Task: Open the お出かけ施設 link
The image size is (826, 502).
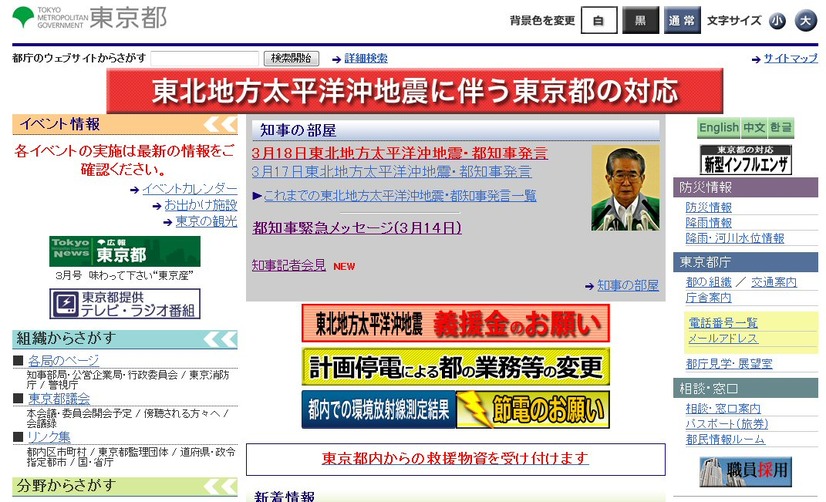Action: point(201,205)
